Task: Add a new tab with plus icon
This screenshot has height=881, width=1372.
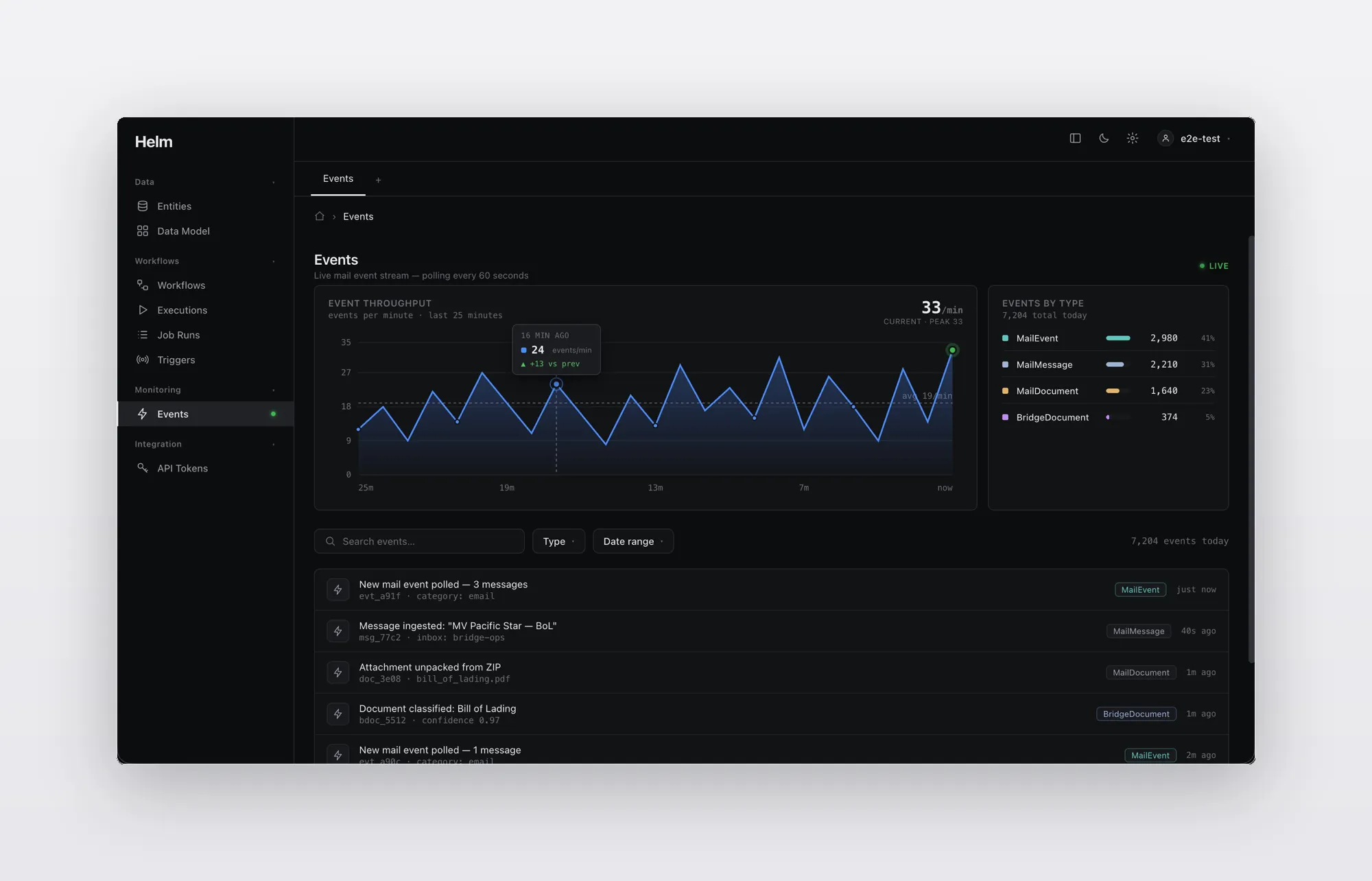Action: [378, 180]
